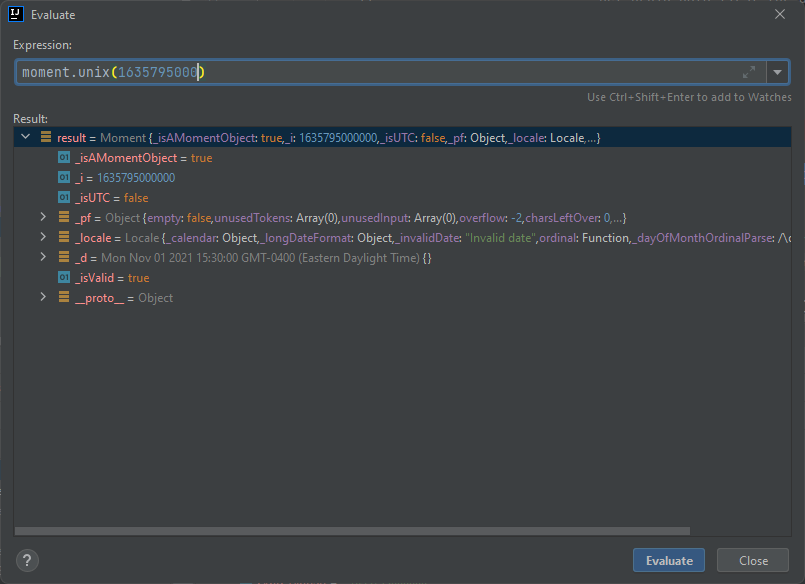Open the expression history dropdown
Screen dimensions: 805x584
[777, 71]
